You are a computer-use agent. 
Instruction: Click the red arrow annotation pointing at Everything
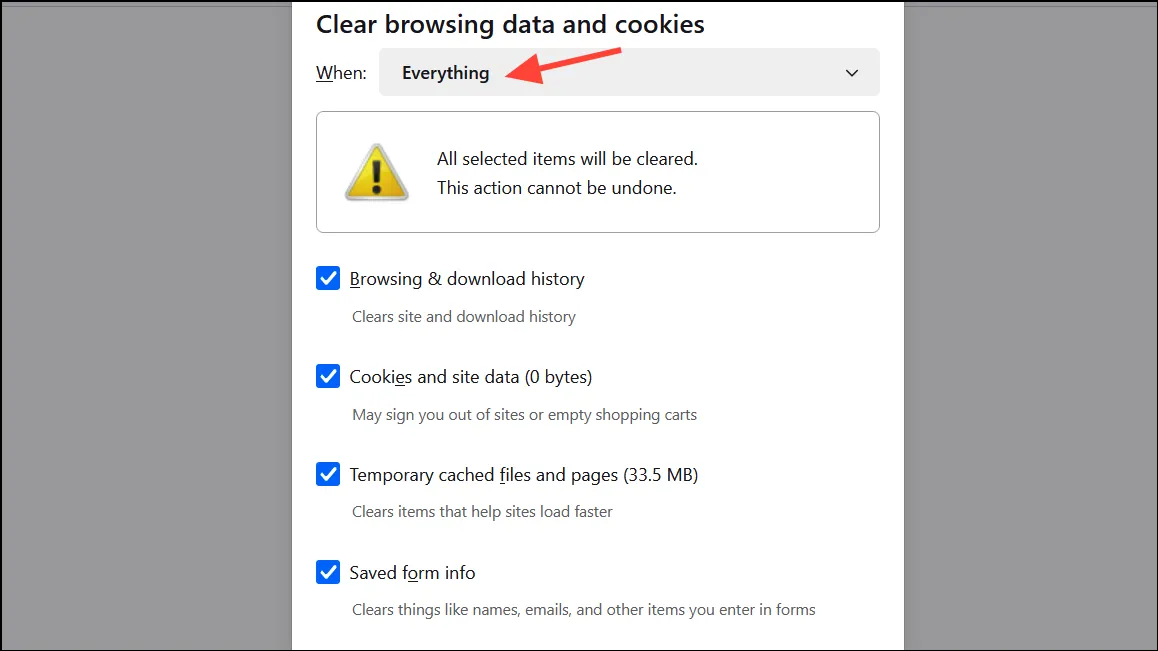pyautogui.click(x=563, y=65)
